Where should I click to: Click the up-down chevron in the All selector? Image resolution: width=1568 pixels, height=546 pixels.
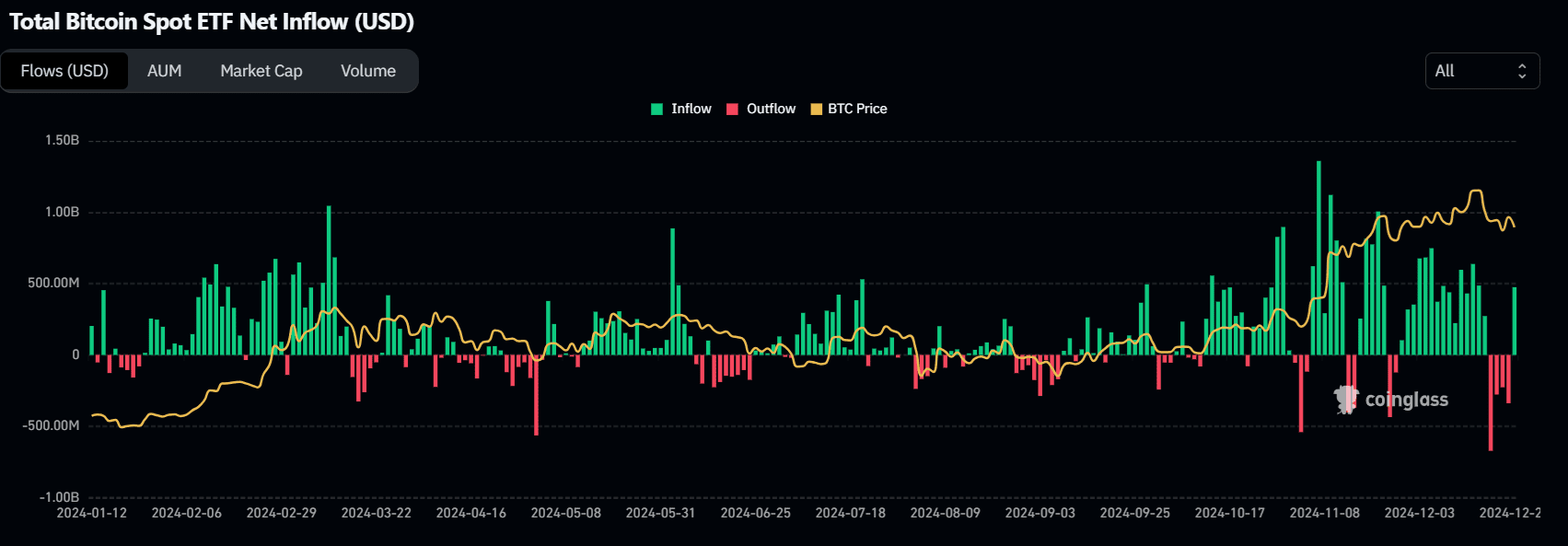[1522, 71]
